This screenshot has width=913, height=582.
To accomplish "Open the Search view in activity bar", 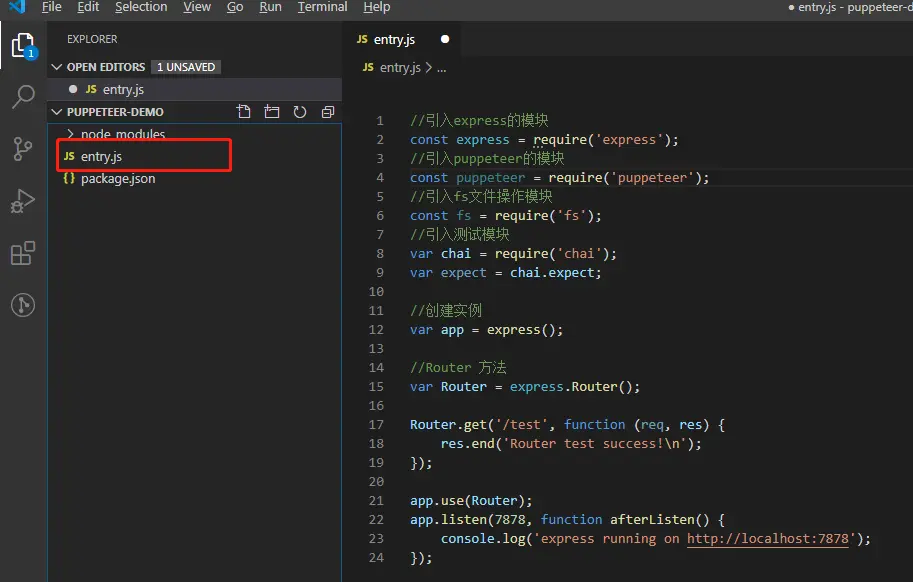I will [x=23, y=97].
